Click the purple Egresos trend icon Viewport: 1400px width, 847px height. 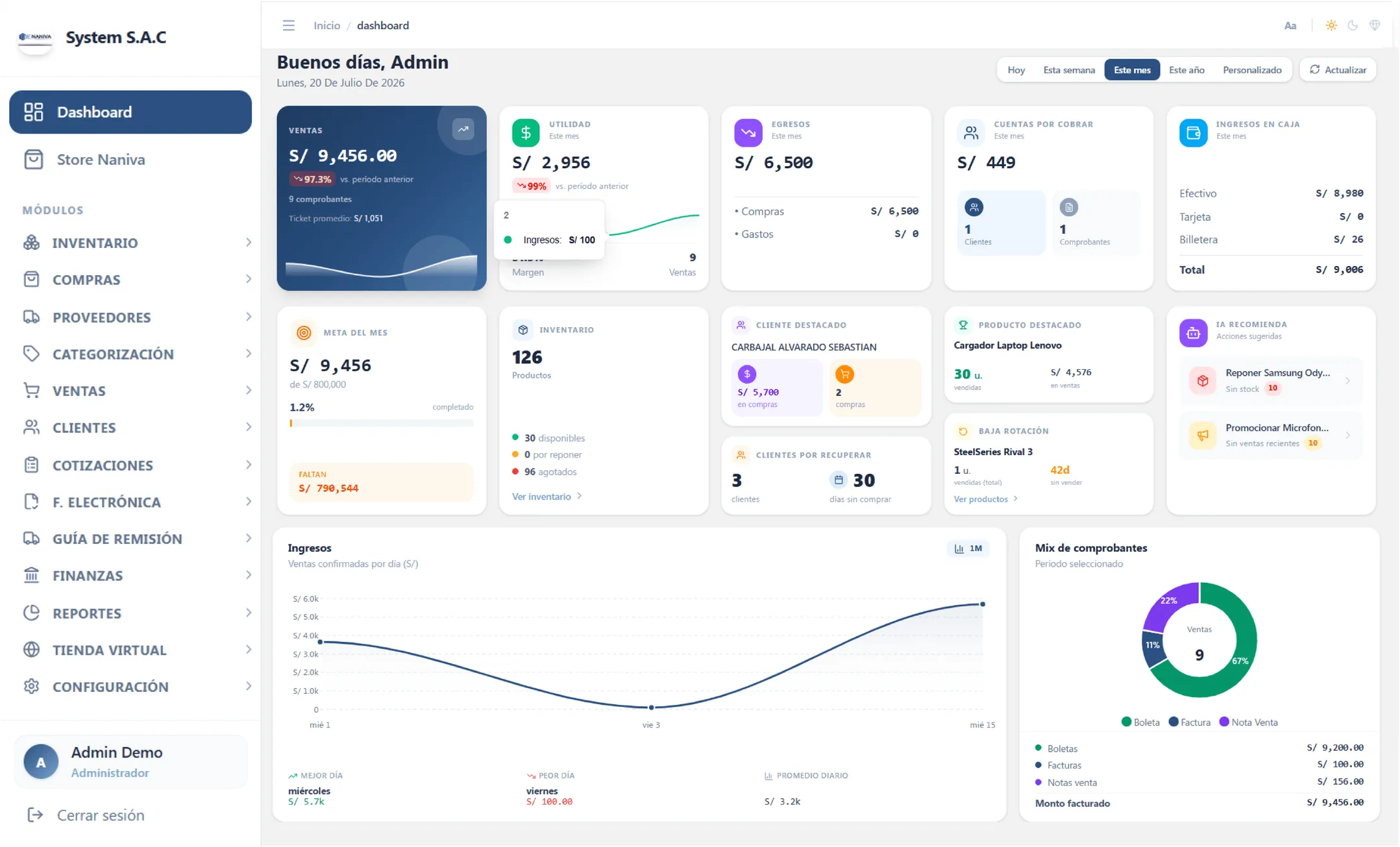click(748, 132)
